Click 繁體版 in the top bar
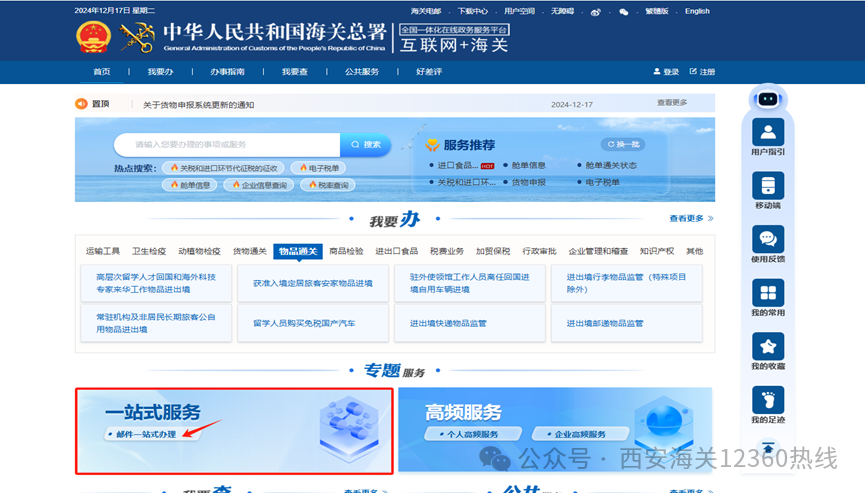The image size is (865, 493). [x=657, y=11]
